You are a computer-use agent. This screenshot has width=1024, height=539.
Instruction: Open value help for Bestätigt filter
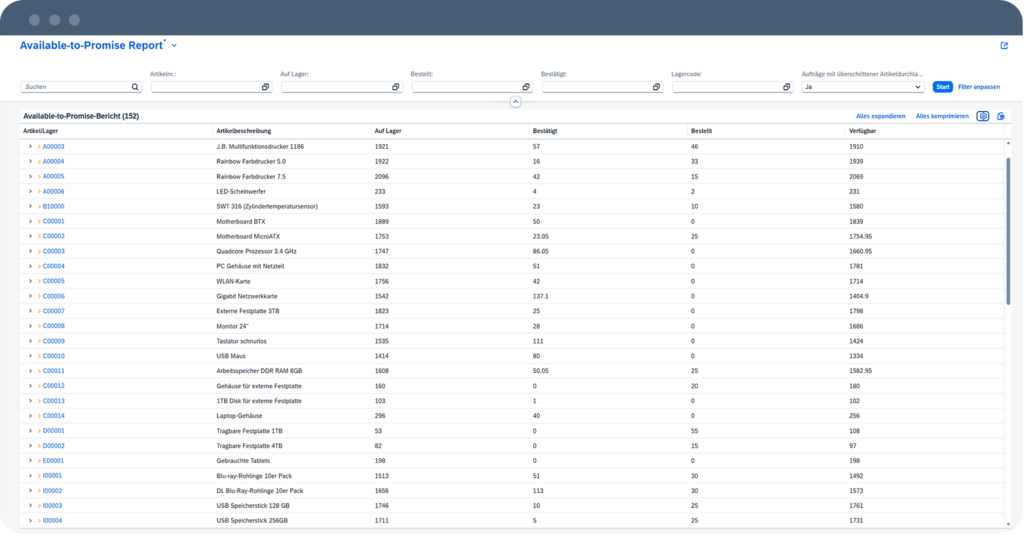pyautogui.click(x=656, y=87)
